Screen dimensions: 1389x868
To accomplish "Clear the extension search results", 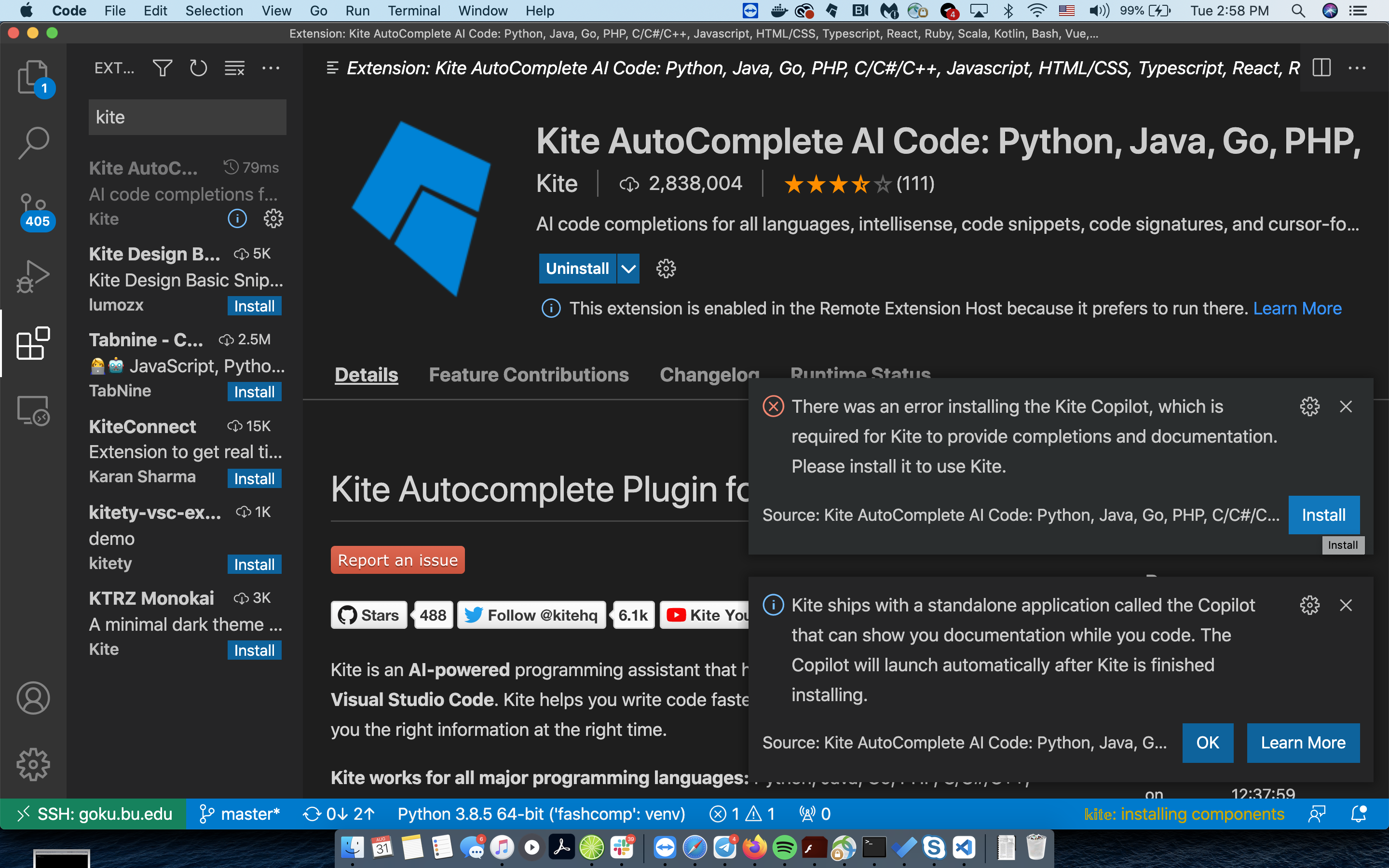I will (x=234, y=68).
